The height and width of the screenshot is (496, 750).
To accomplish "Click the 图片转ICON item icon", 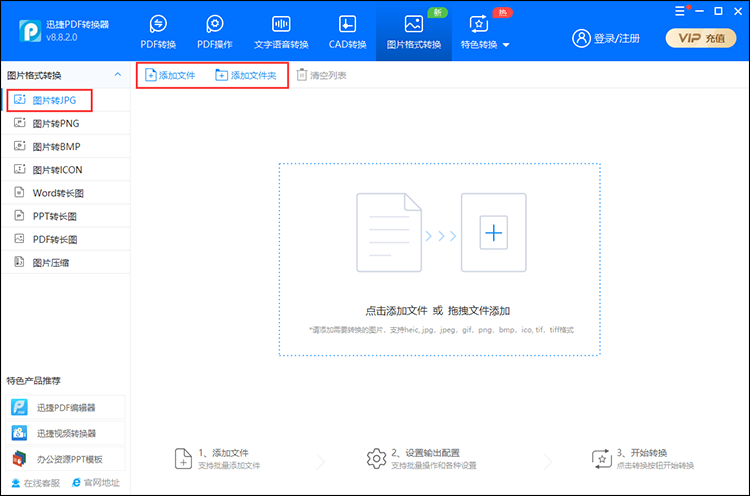I will pyautogui.click(x=20, y=169).
